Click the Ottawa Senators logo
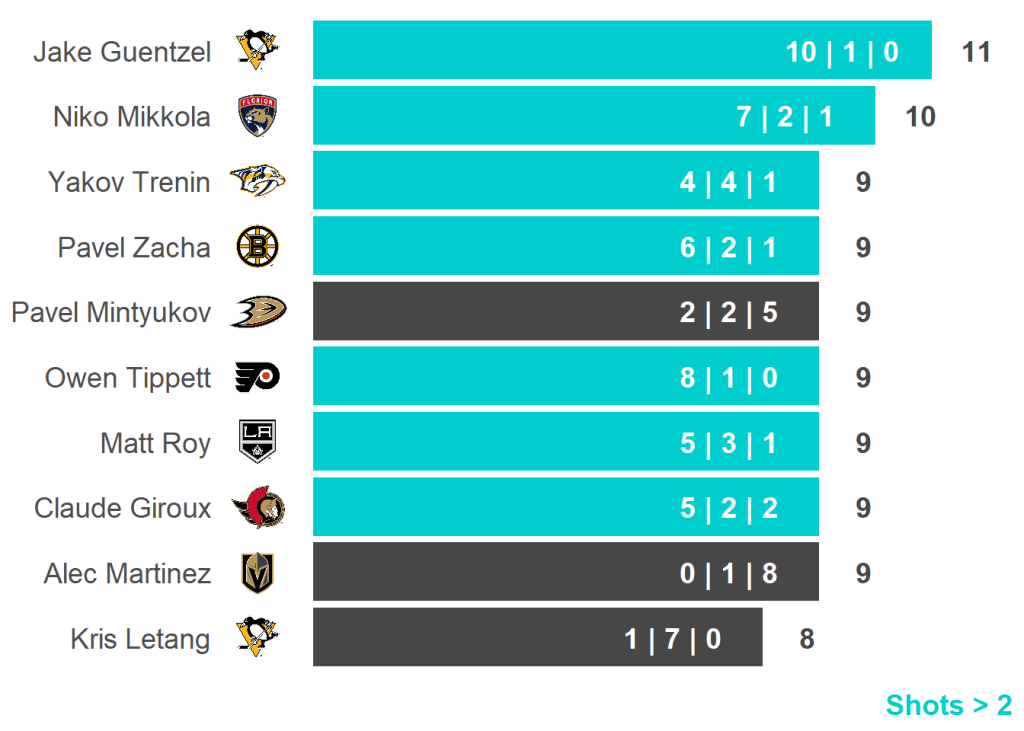1024x731 pixels. [x=257, y=508]
